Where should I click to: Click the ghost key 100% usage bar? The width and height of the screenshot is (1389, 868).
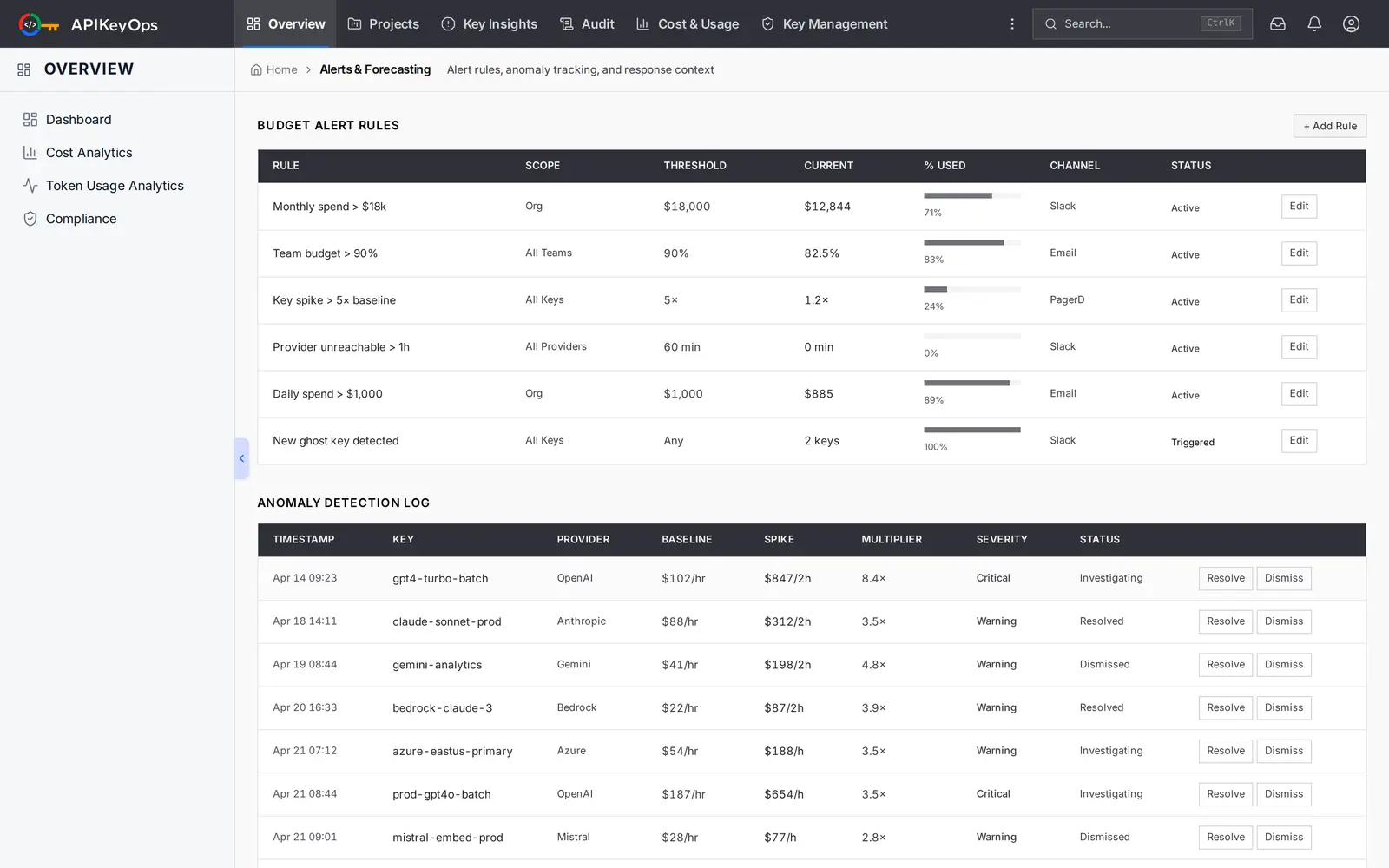click(x=972, y=431)
